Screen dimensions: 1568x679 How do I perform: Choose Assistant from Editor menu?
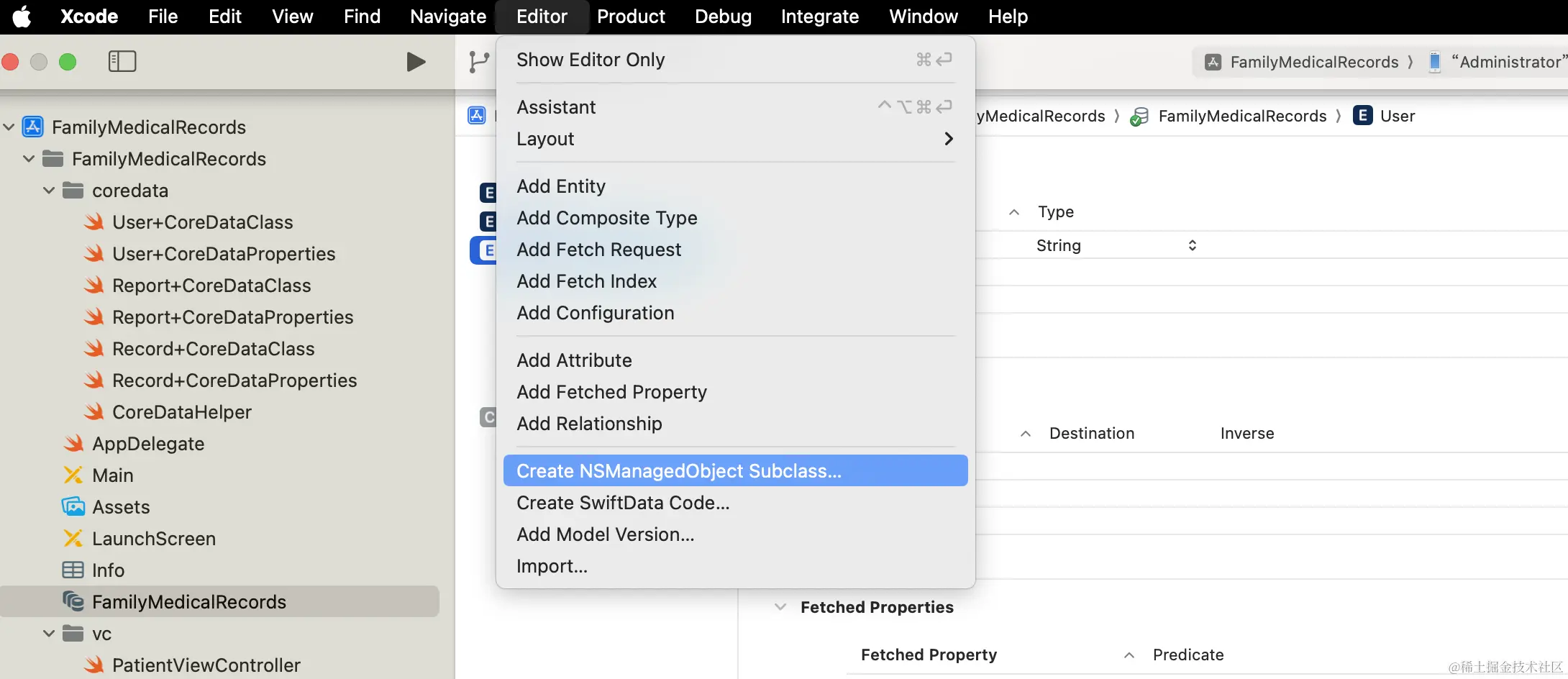[735, 107]
